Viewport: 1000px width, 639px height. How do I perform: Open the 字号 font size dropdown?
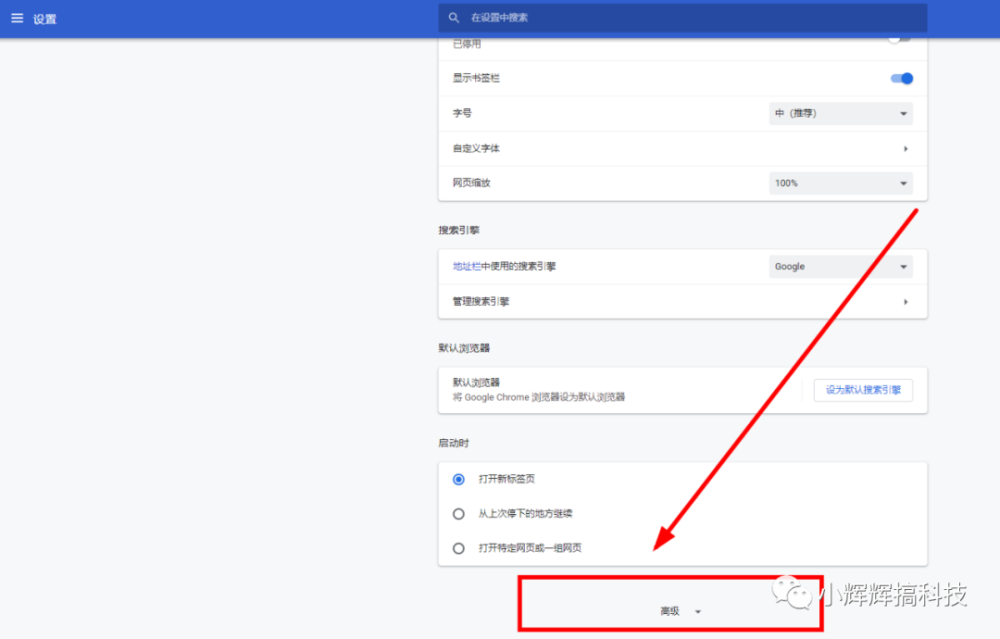(840, 114)
